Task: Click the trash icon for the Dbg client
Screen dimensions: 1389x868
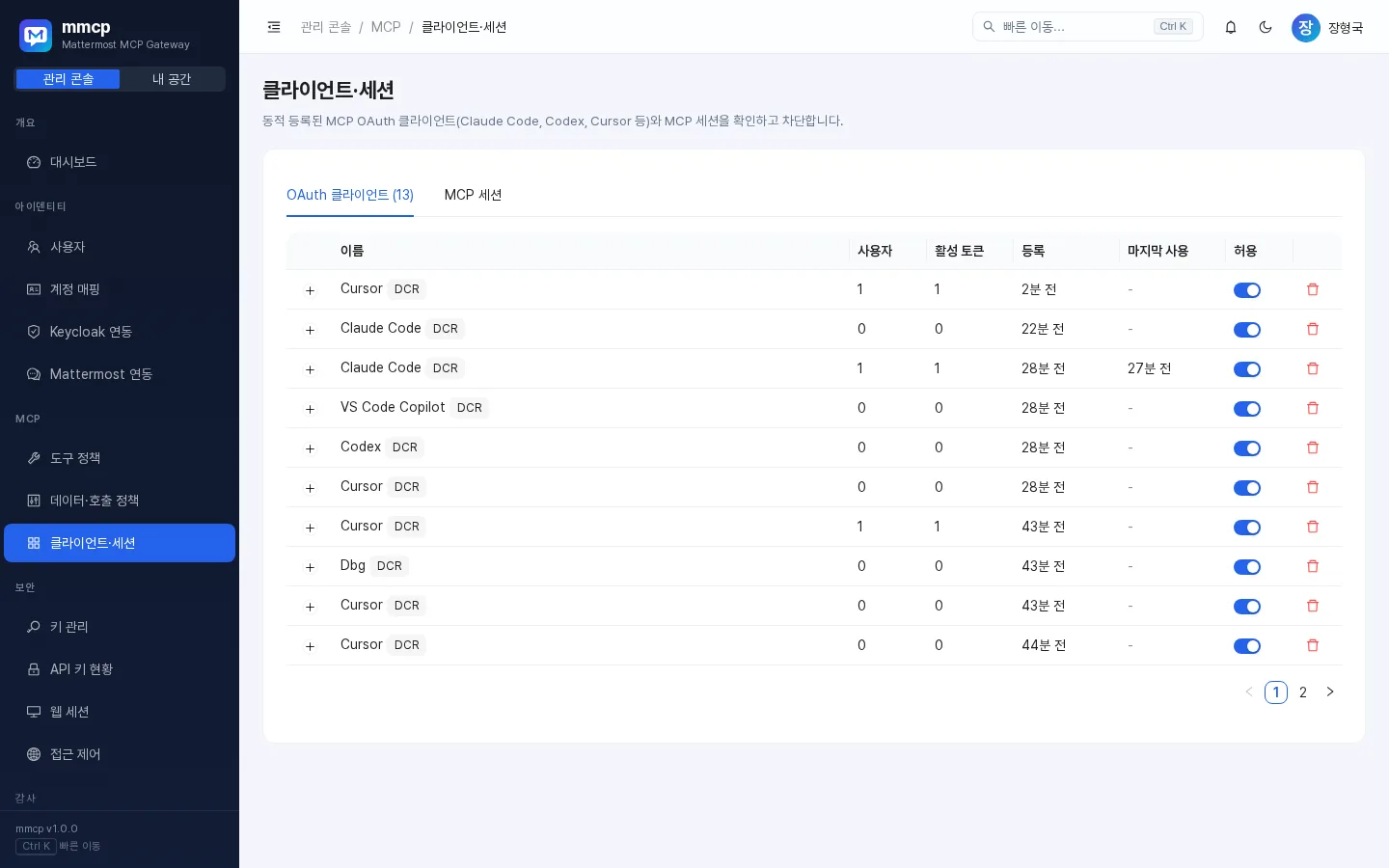Action: 1313,566
